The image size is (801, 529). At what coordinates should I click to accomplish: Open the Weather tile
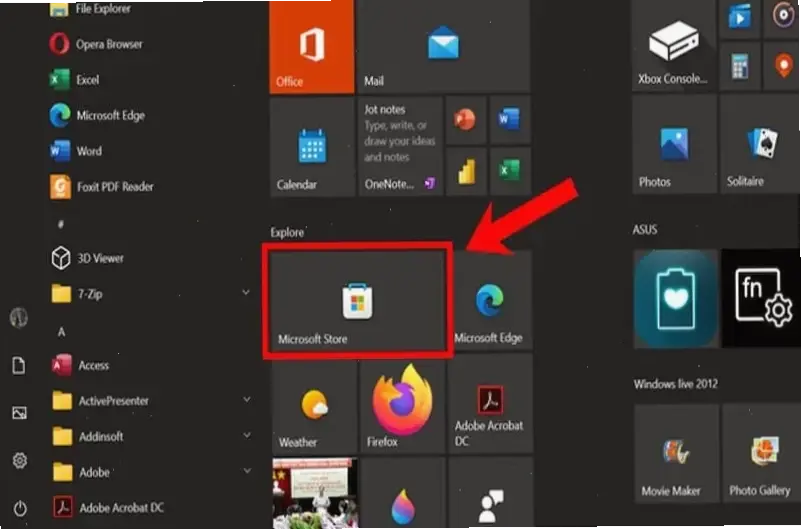[x=314, y=406]
